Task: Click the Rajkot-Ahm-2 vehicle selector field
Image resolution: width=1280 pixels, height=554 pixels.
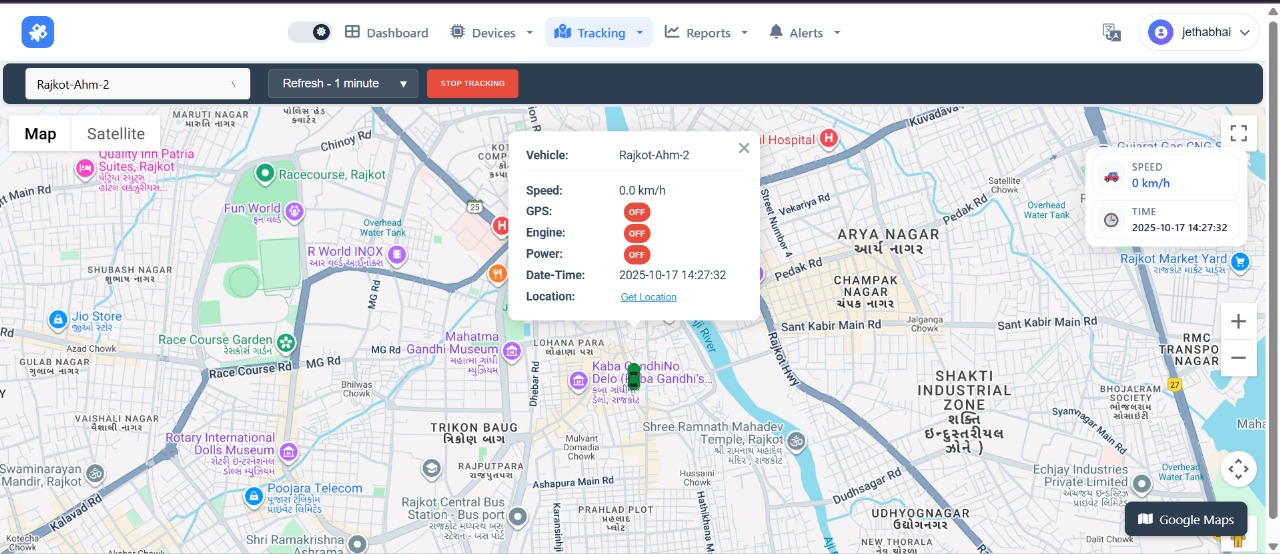Action: coord(137,84)
